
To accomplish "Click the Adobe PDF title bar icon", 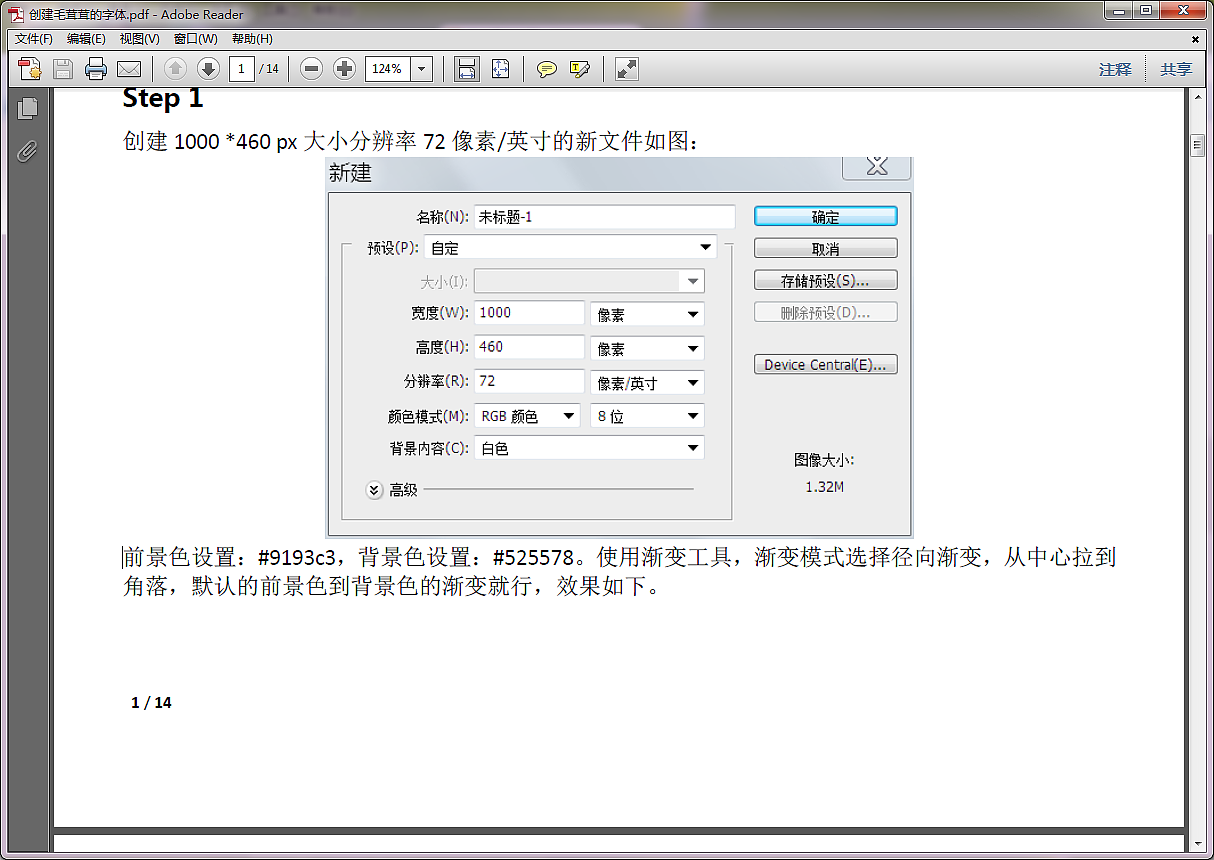I will 16,14.
